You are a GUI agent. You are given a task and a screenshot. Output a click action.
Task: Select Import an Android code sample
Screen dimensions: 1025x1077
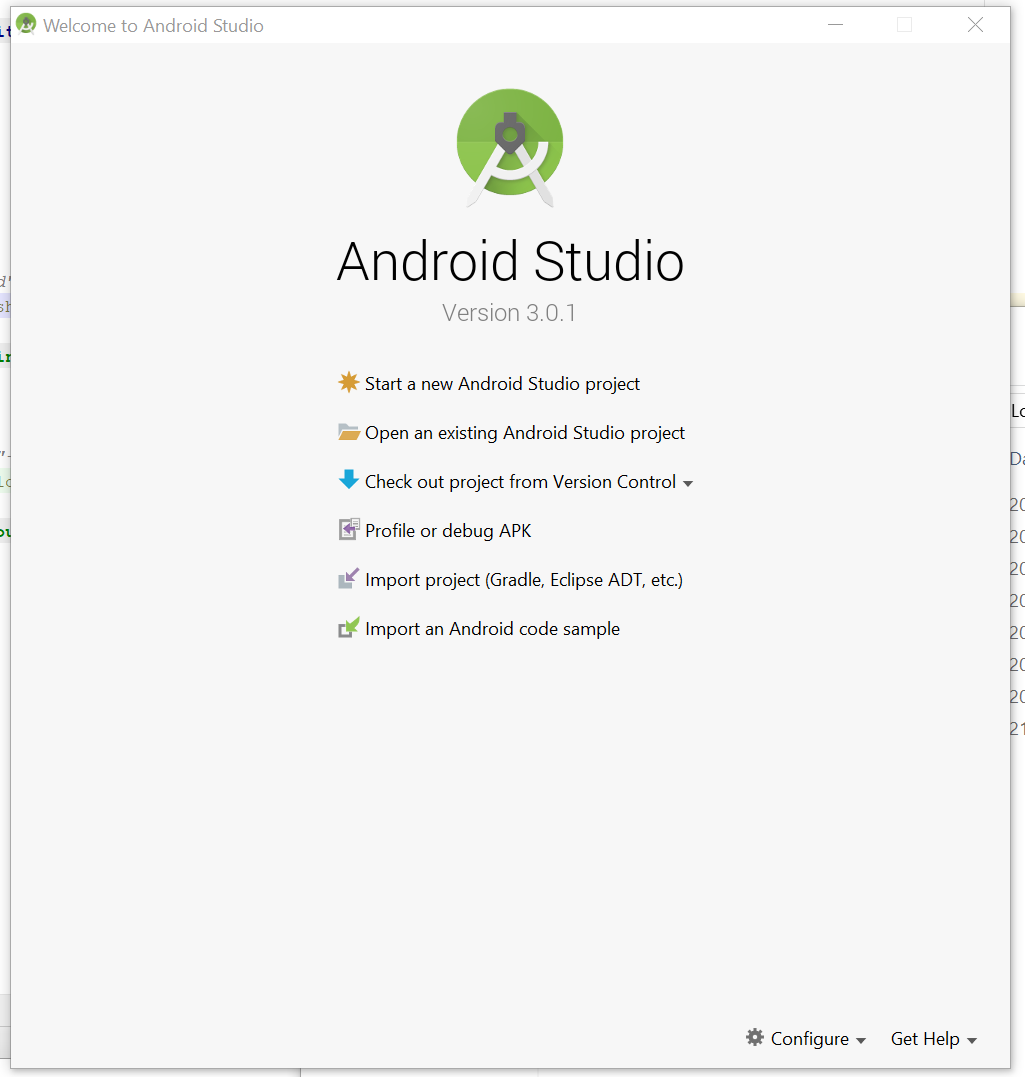pos(492,628)
